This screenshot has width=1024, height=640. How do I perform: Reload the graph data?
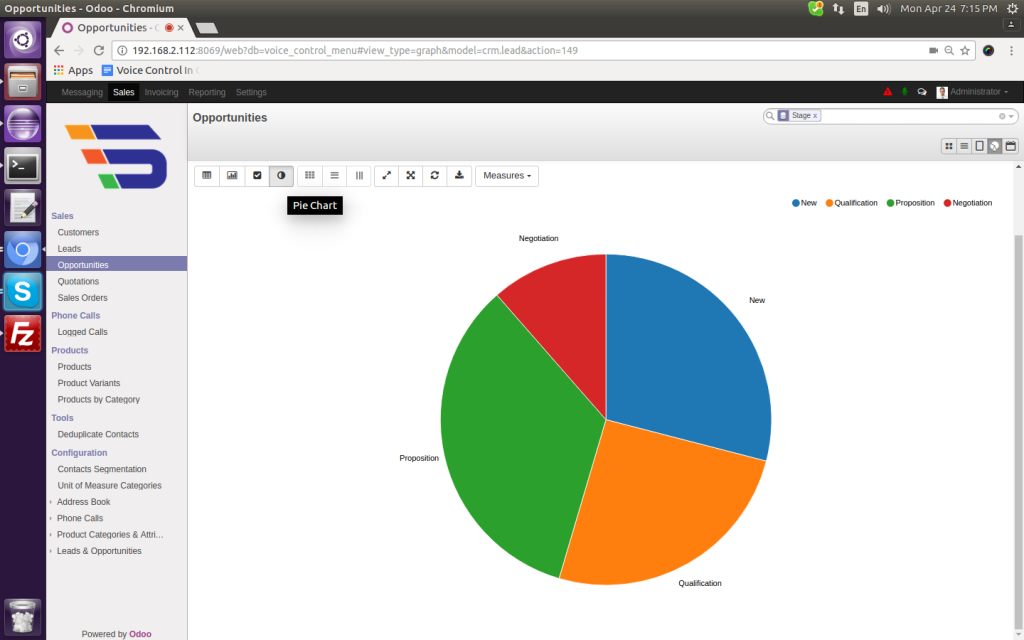tap(435, 175)
